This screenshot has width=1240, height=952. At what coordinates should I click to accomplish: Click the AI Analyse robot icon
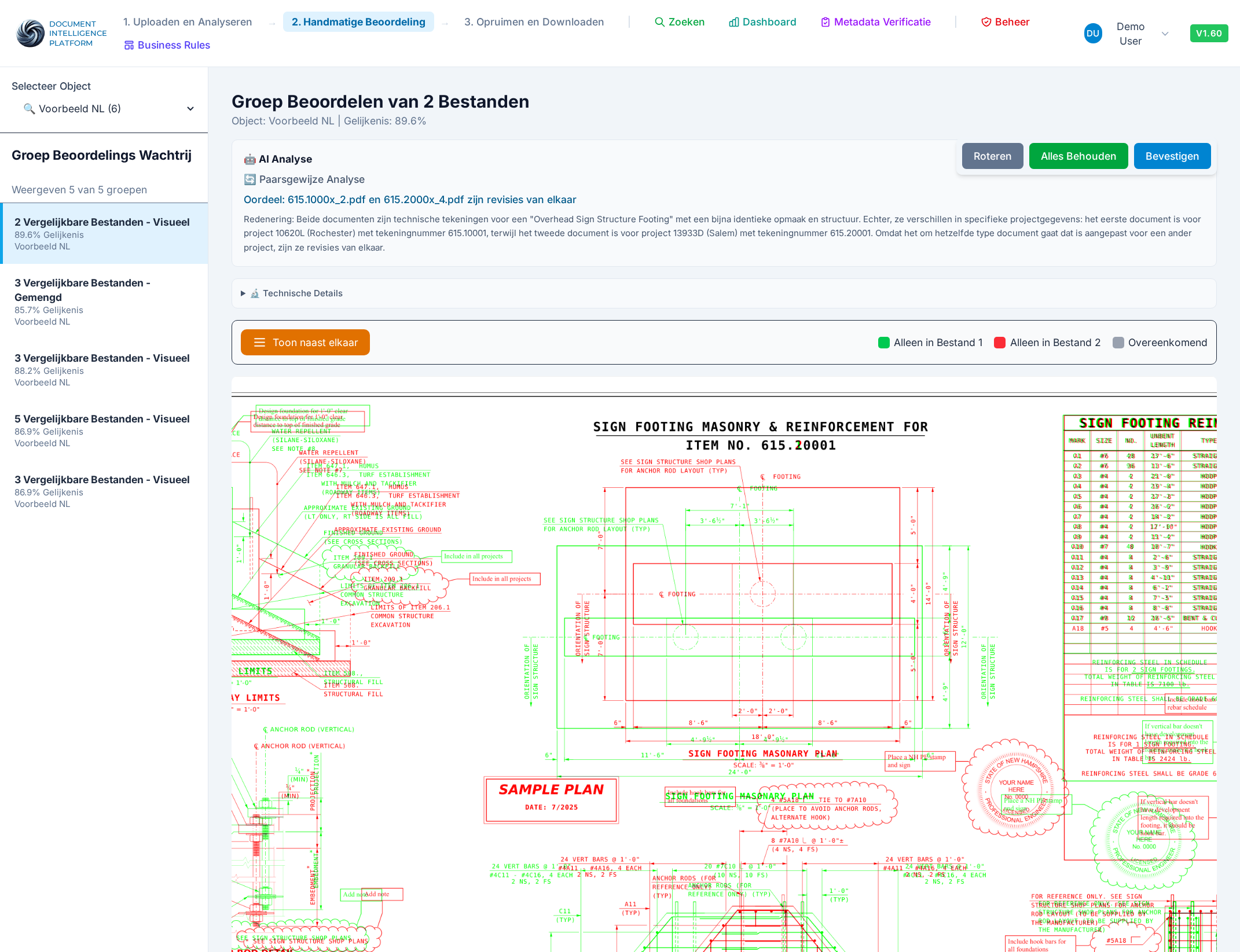pyautogui.click(x=250, y=159)
